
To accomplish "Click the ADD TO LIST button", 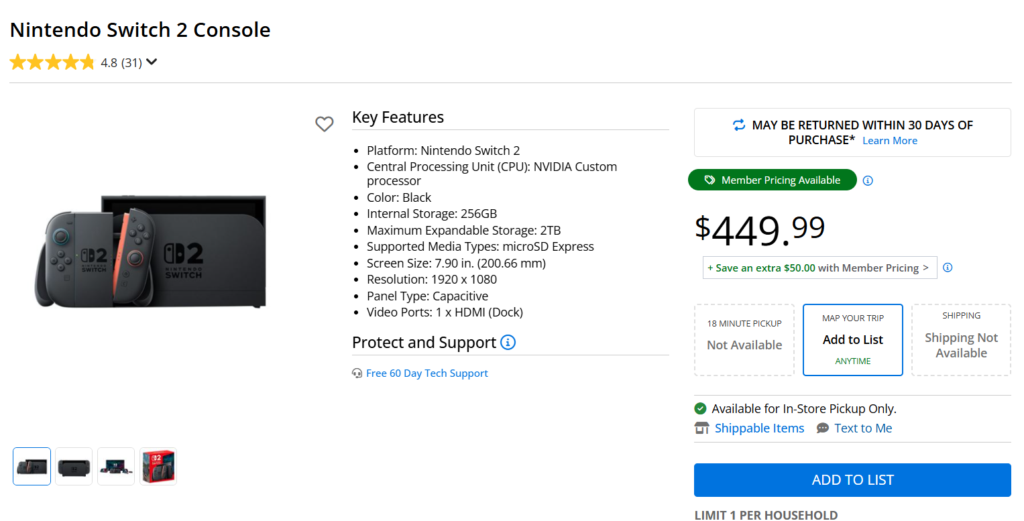I will [852, 480].
